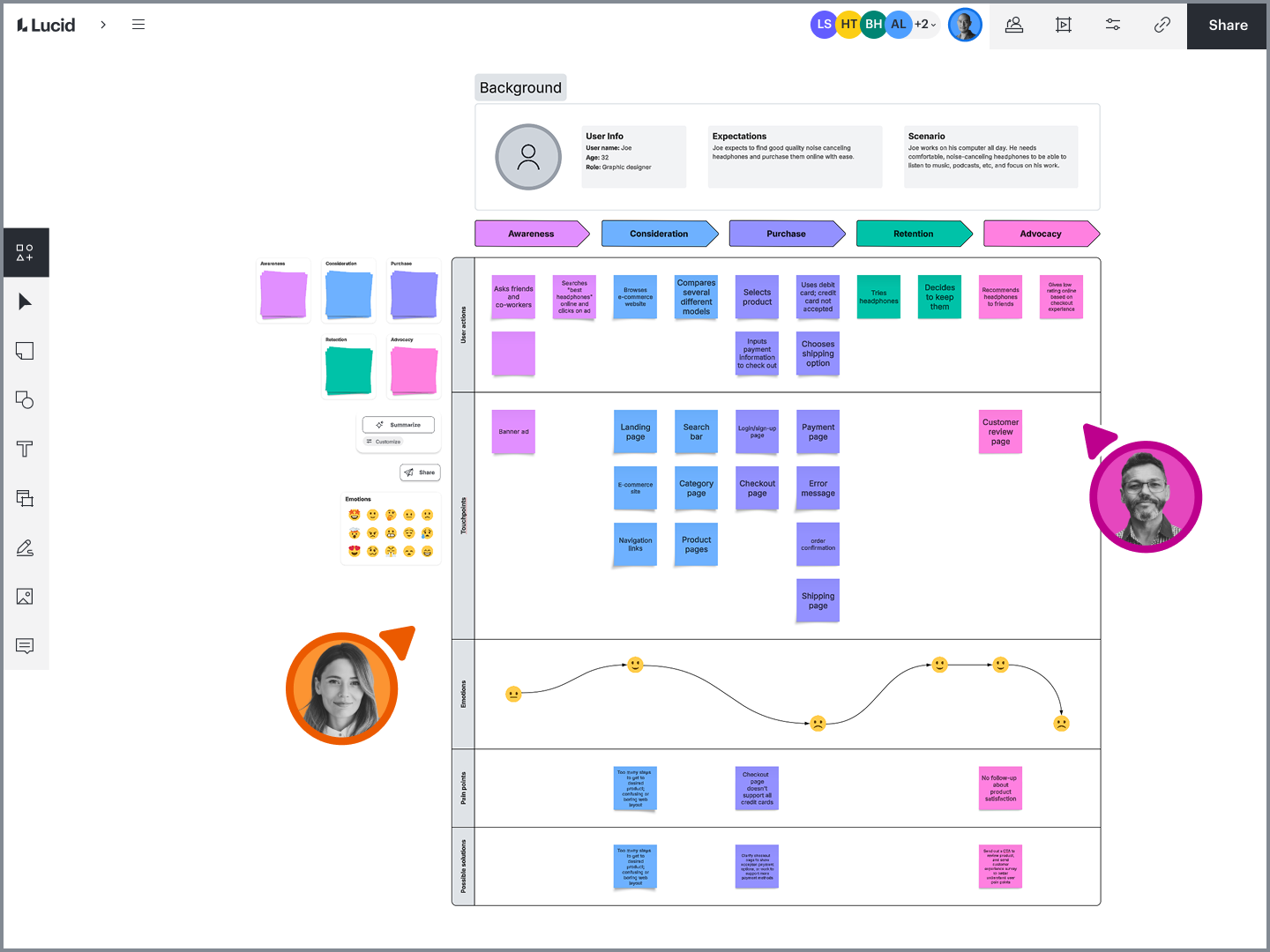Click the HT collaborator avatar
This screenshot has width=1270, height=952.
point(848,25)
